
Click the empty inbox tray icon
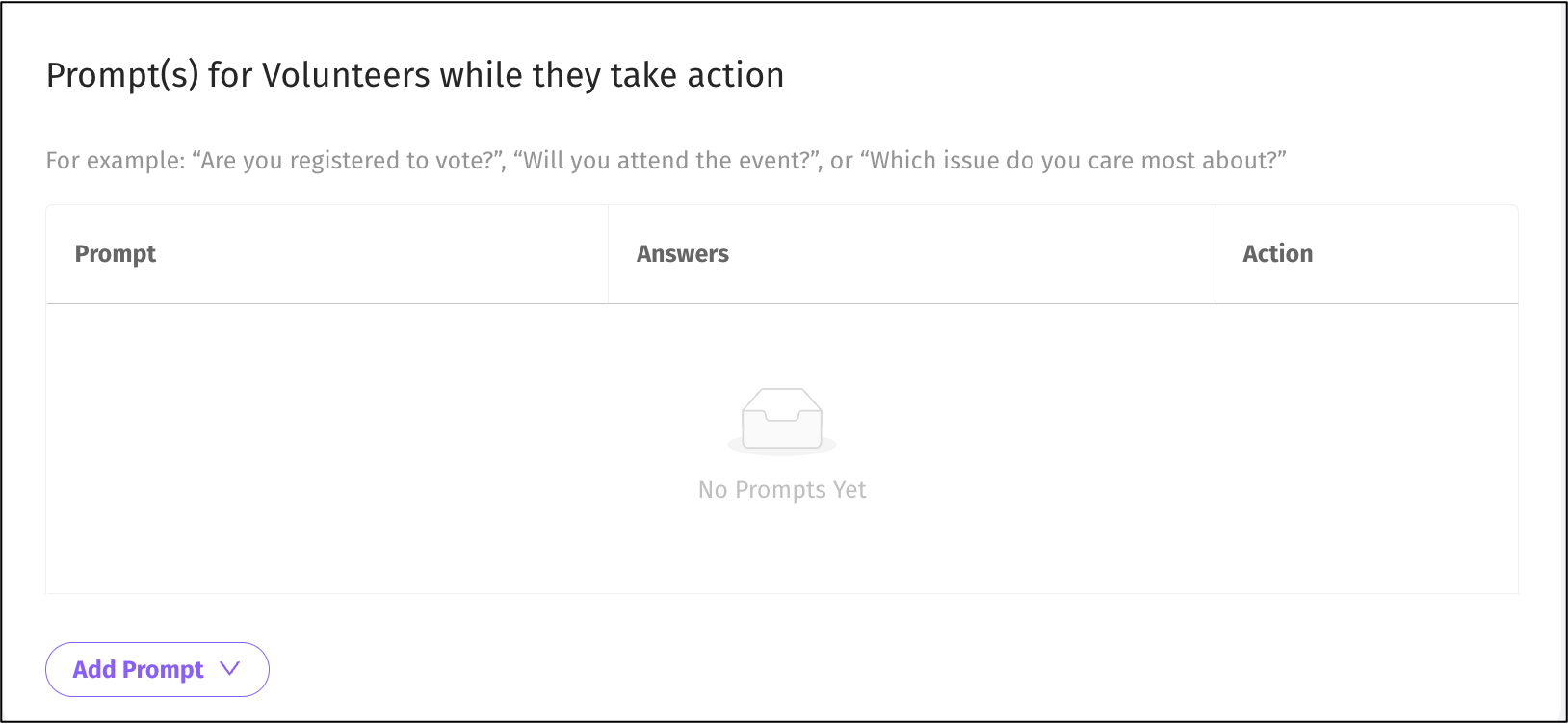(782, 420)
